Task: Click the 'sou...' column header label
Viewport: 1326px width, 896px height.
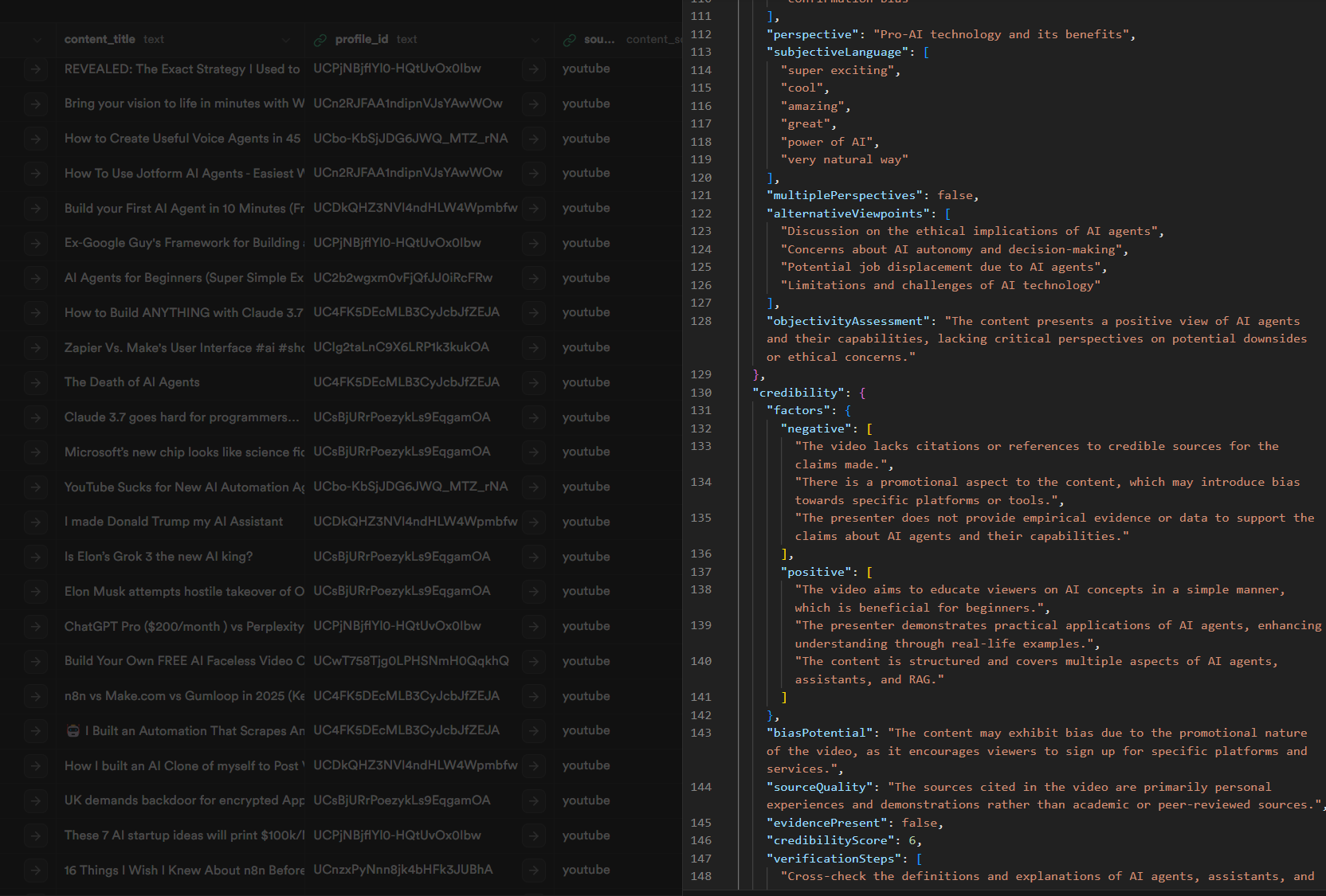Action: (x=599, y=39)
